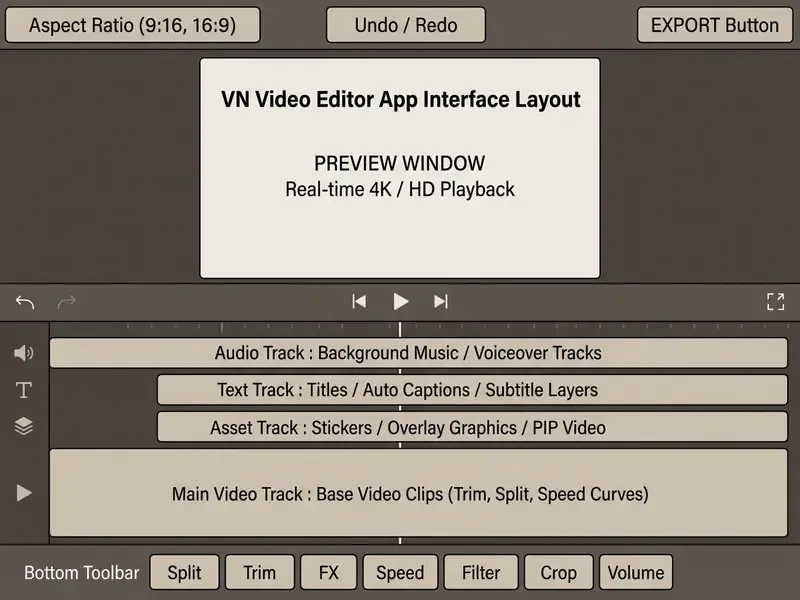Open Aspect Ratio (9:16, 16:9) options

[x=133, y=24]
